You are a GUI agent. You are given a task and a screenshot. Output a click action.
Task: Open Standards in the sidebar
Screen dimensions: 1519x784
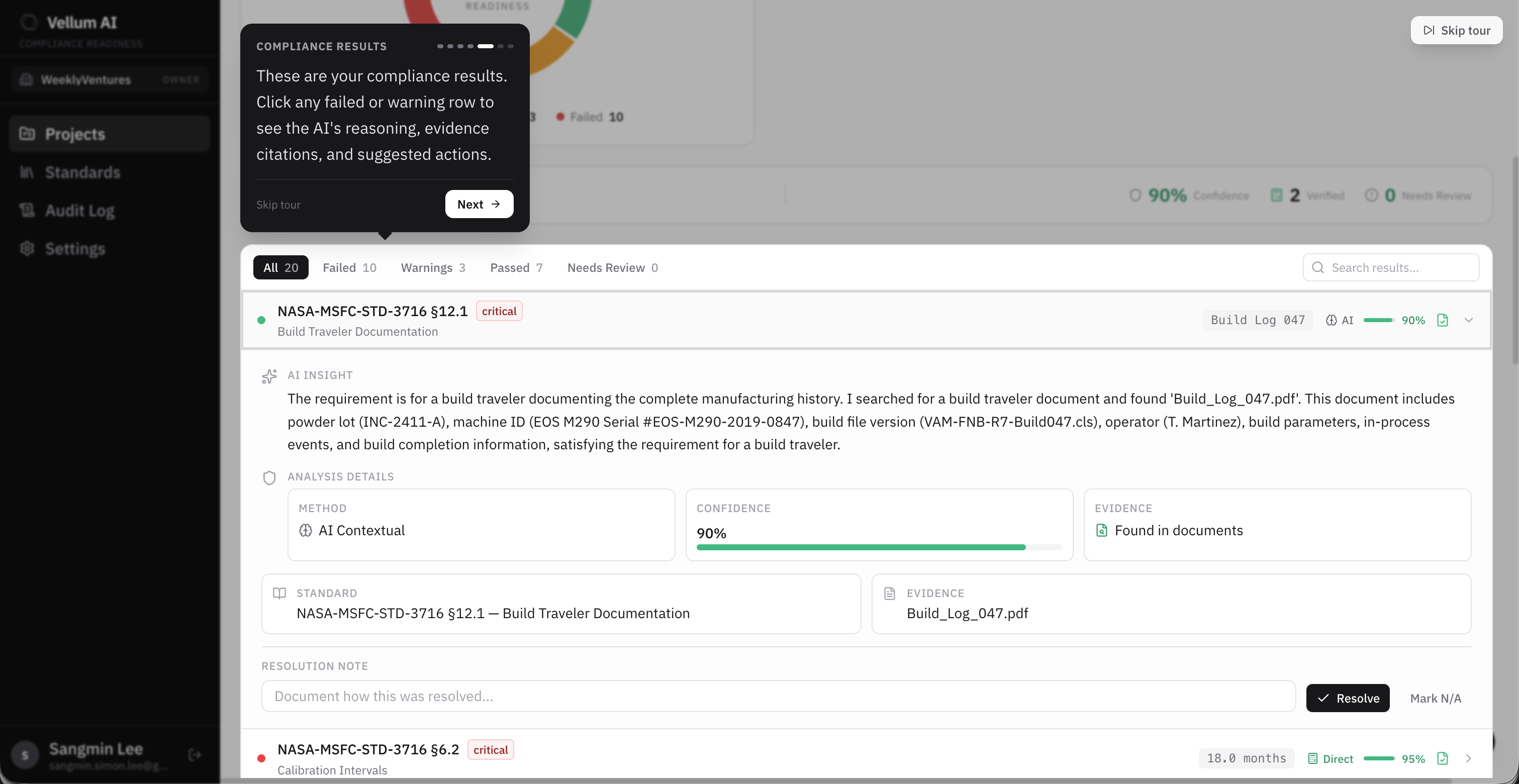110,172
